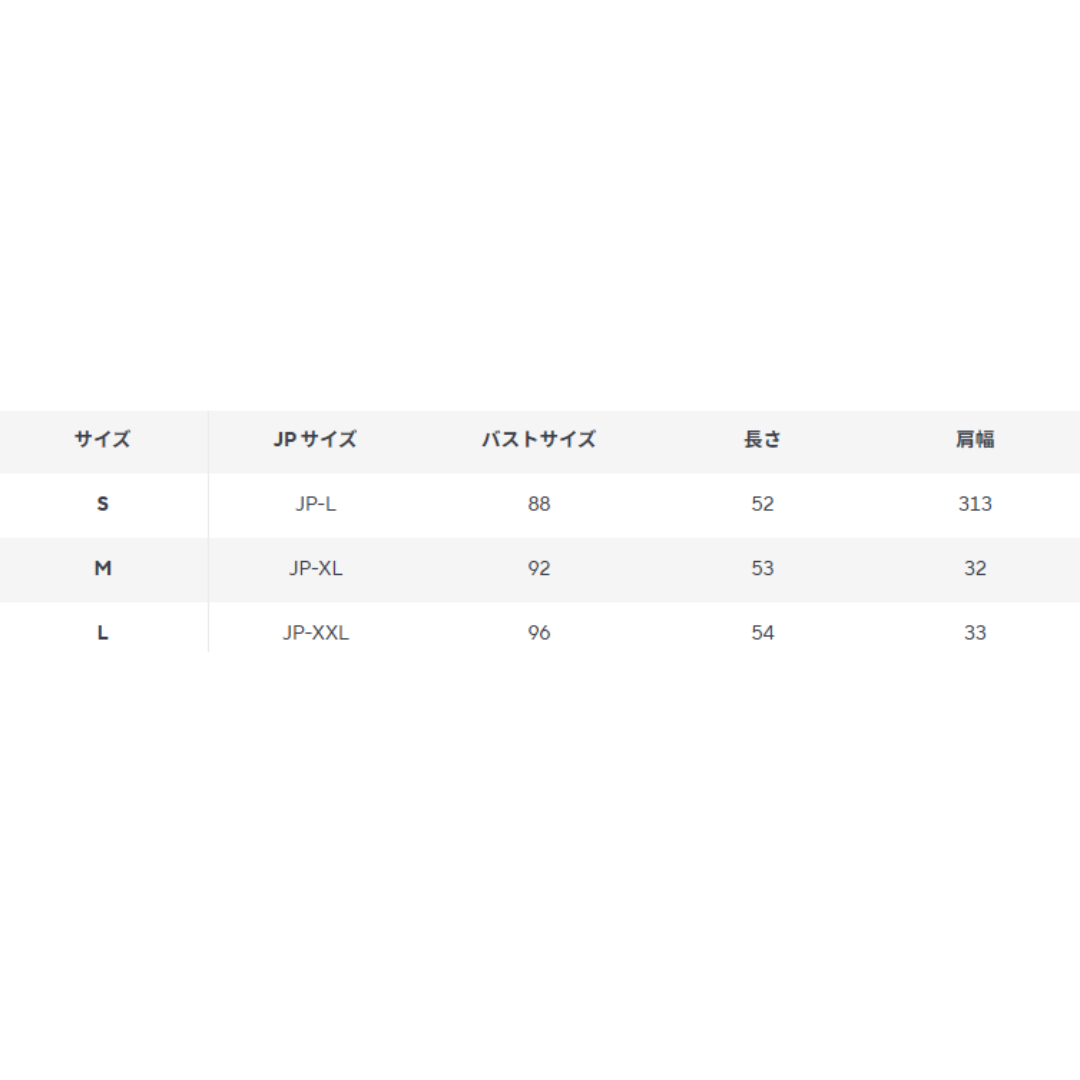Select the M size row label

[x=103, y=568]
